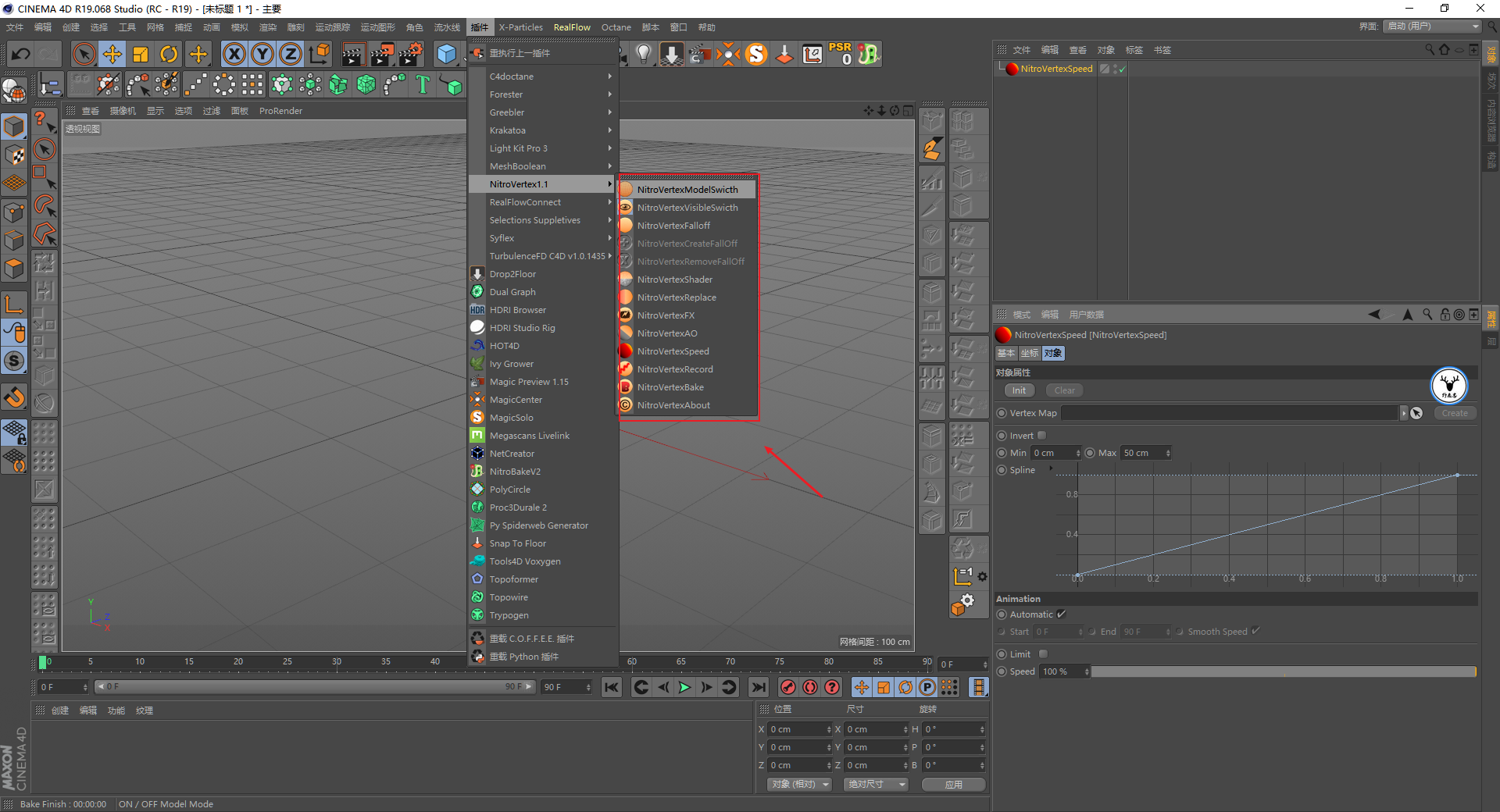Add a Cube primitive object
The width and height of the screenshot is (1500, 812).
tap(446, 54)
